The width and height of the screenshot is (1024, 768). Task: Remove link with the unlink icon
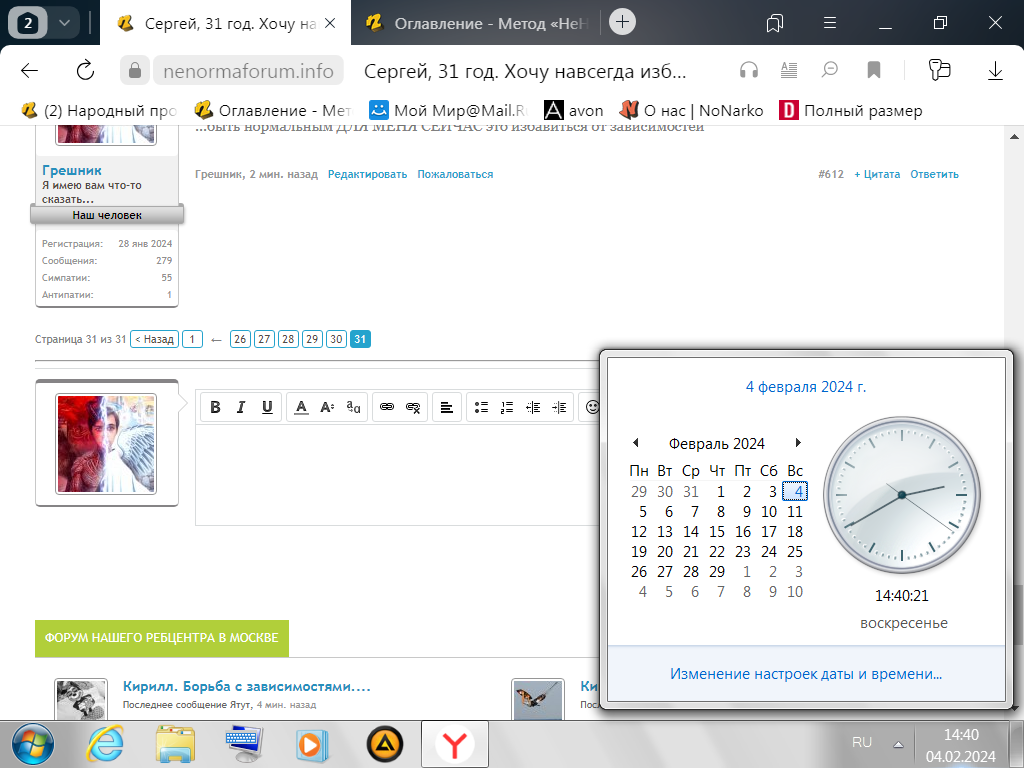coord(413,407)
